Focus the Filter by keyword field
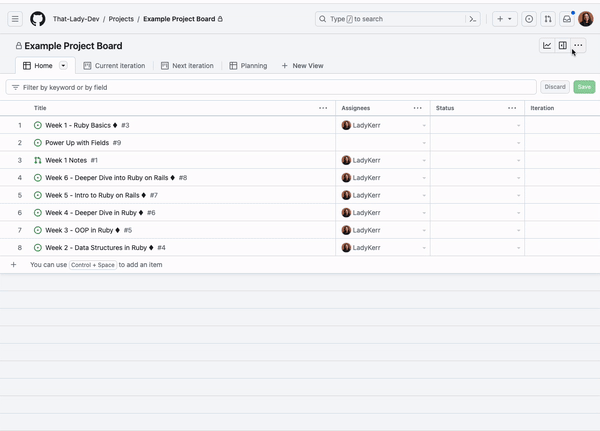 point(270,87)
